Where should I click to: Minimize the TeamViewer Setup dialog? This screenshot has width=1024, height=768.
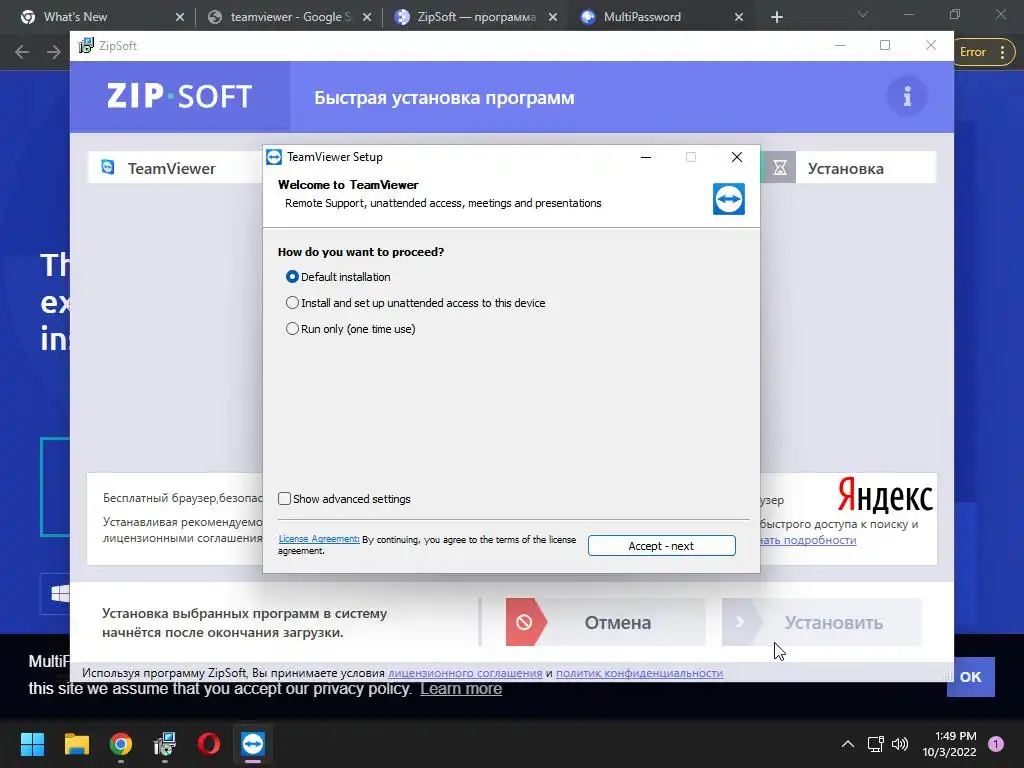point(646,157)
